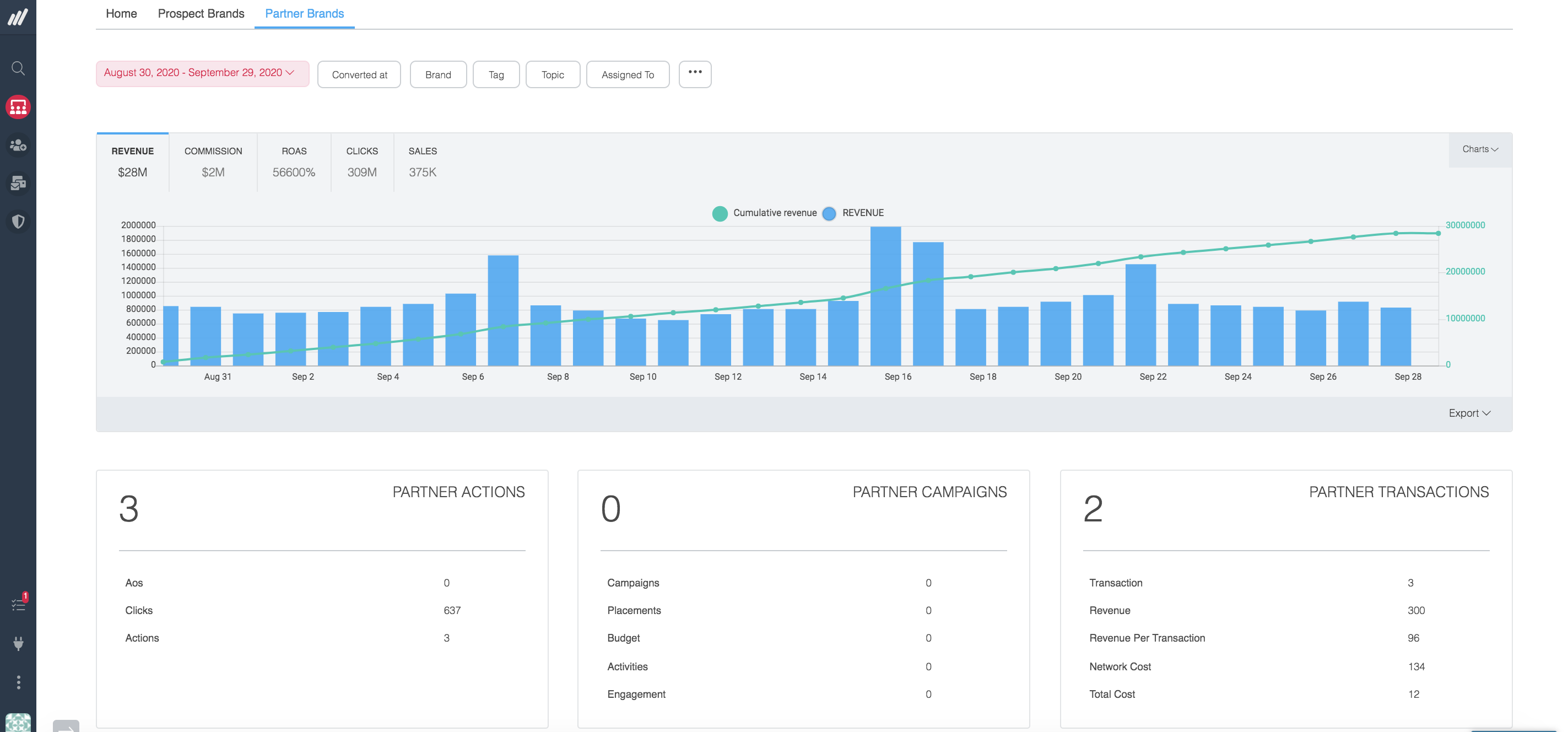This screenshot has width=1568, height=732.
Task: Open the plug integrations icon
Action: [18, 643]
